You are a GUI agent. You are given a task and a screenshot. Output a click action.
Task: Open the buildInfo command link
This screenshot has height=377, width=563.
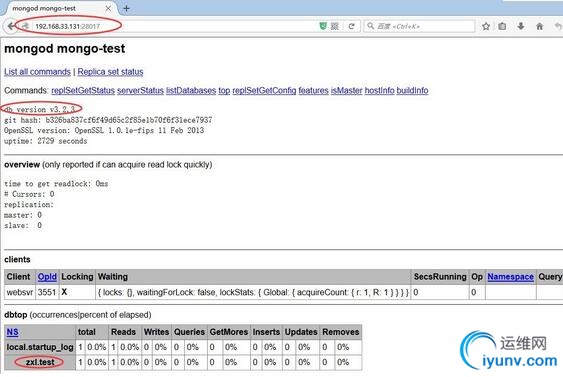coord(412,90)
